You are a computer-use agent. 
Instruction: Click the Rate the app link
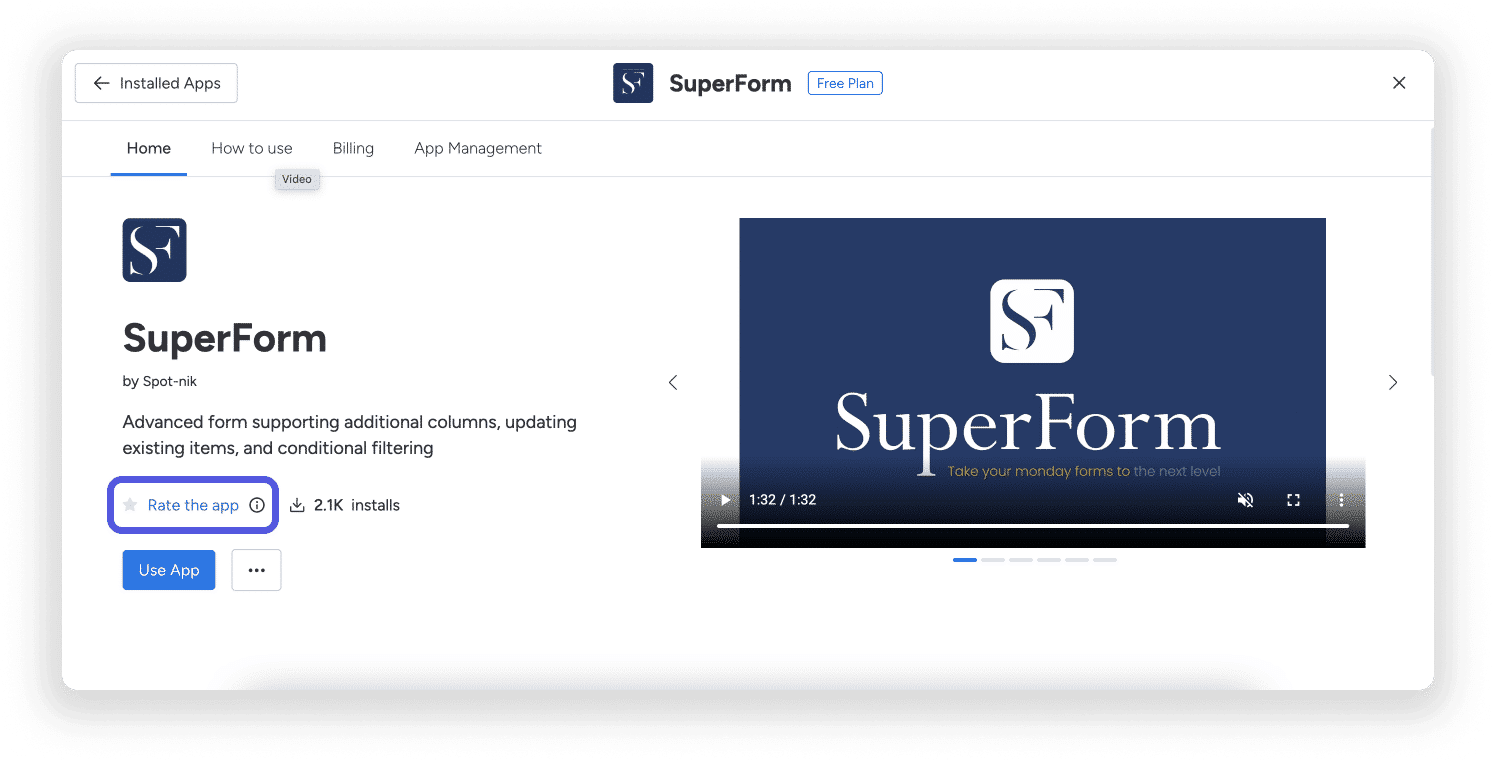point(193,505)
